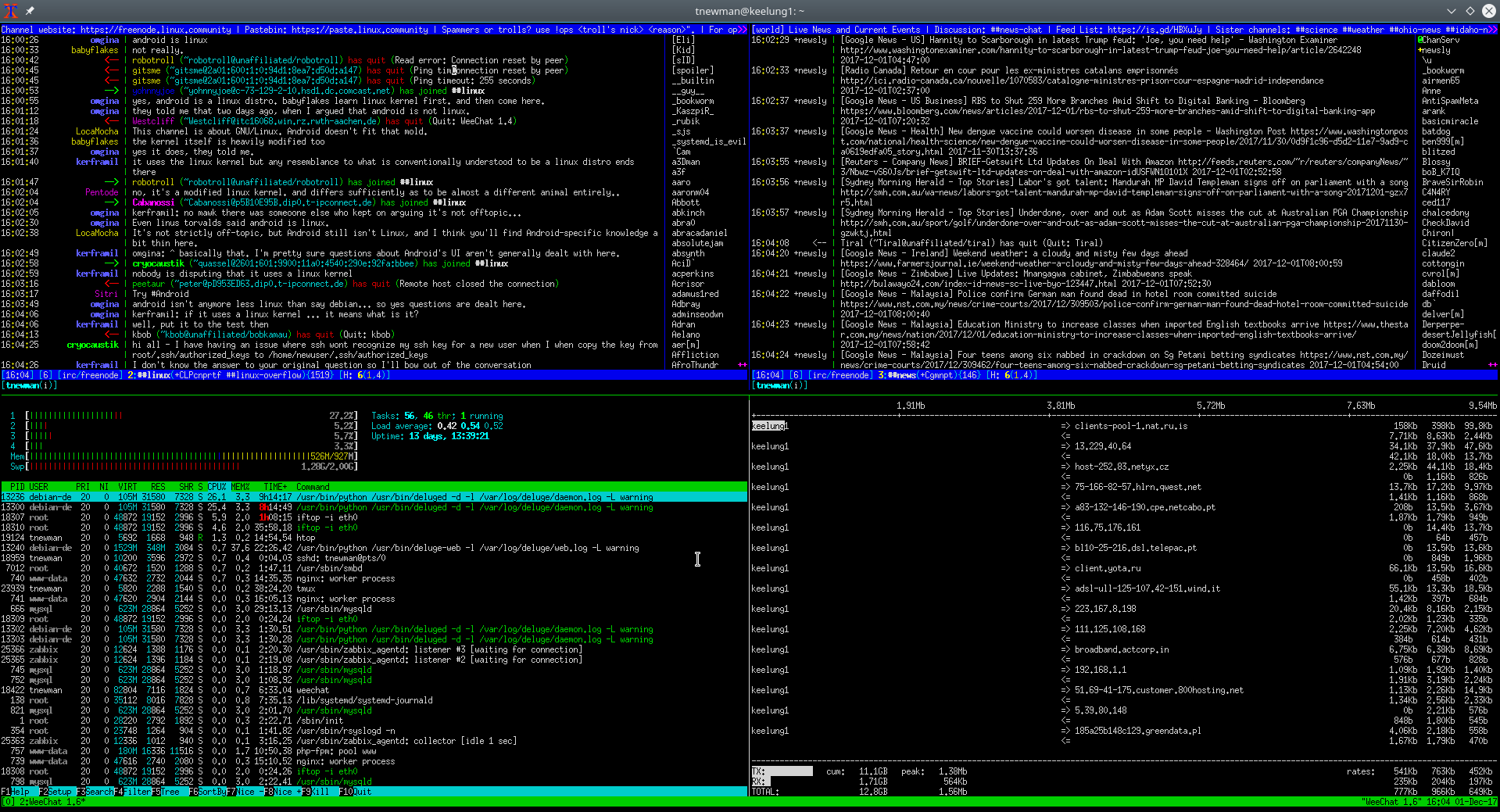Image resolution: width=1500 pixels, height=812 pixels.
Task: Sort htop by the PID column header
Action: click(x=17, y=487)
